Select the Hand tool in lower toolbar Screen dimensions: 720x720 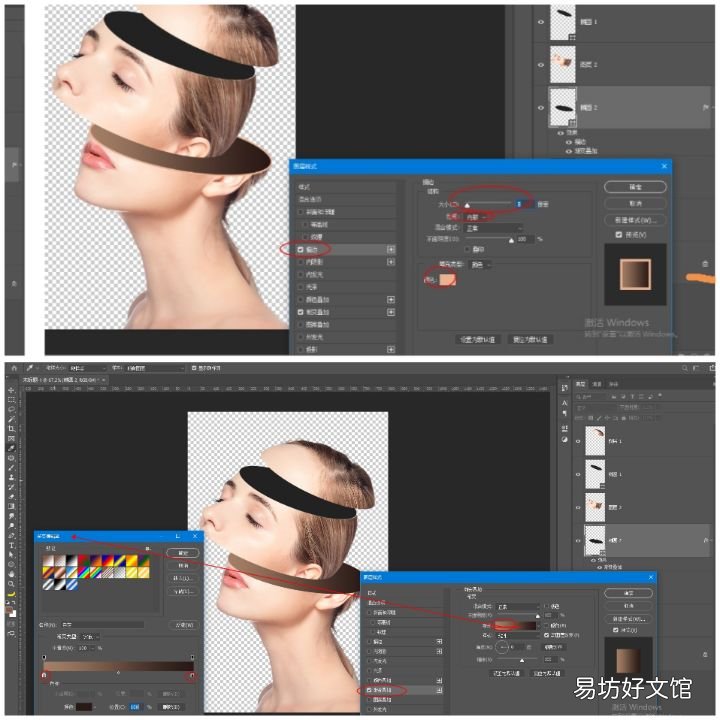(11, 574)
